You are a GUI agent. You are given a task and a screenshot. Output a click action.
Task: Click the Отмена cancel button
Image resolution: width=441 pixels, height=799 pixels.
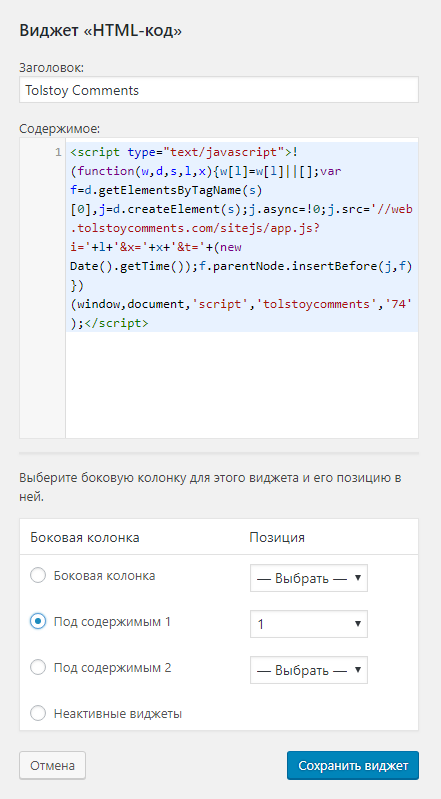tap(53, 765)
